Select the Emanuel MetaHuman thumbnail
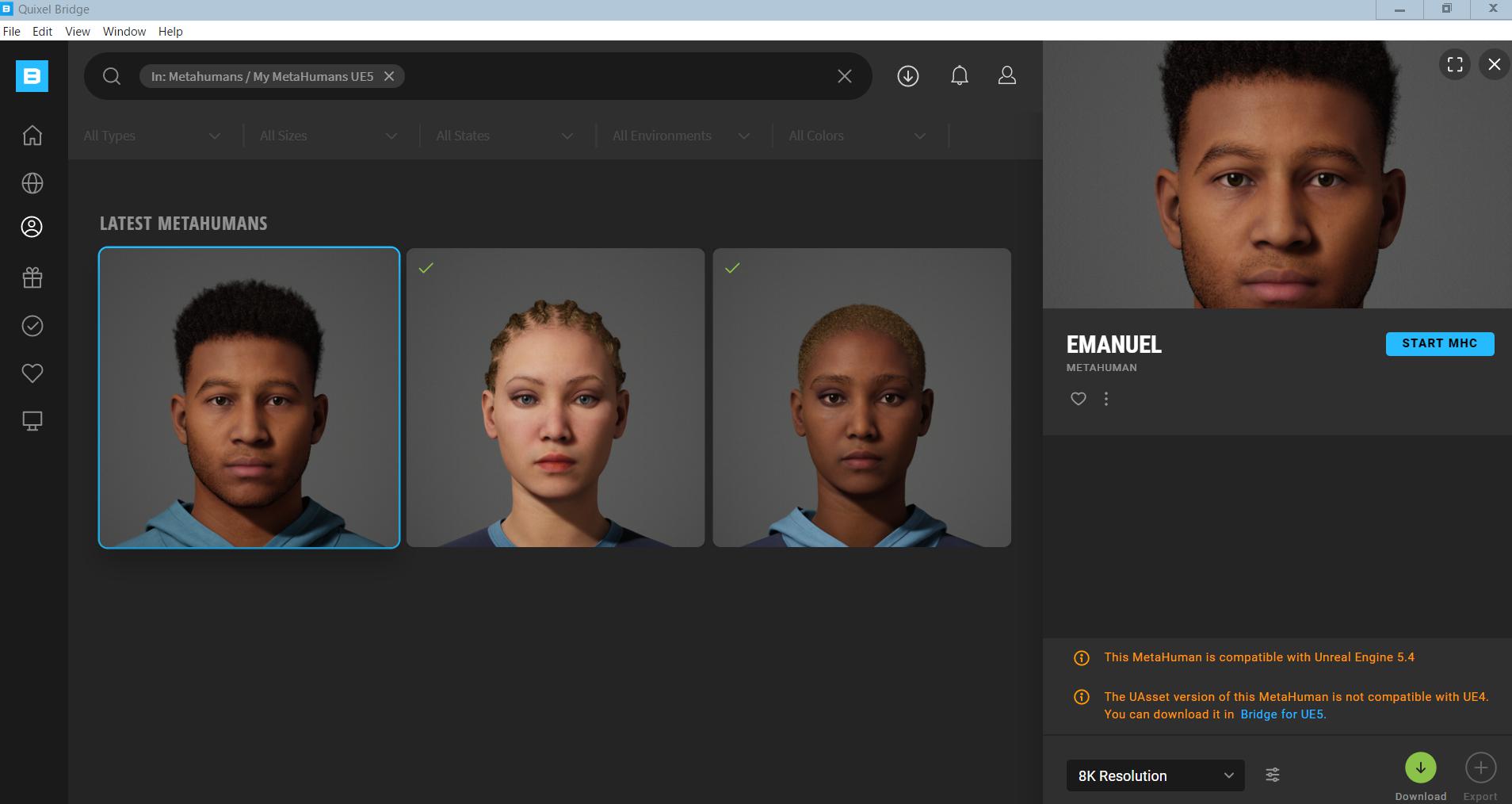The height and width of the screenshot is (804, 1512). point(249,397)
